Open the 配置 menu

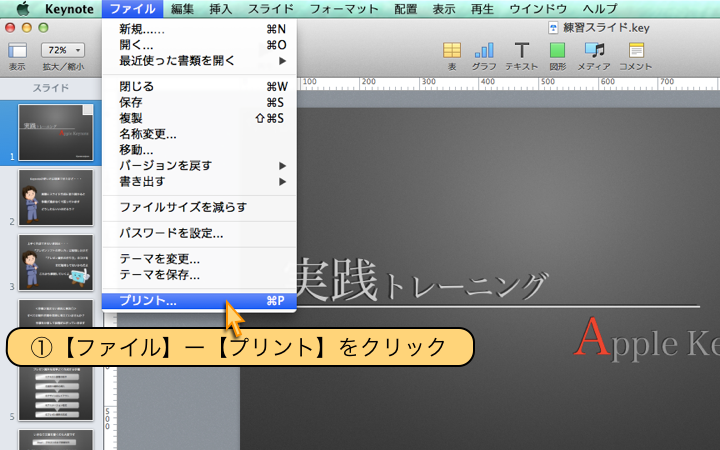tap(405, 9)
